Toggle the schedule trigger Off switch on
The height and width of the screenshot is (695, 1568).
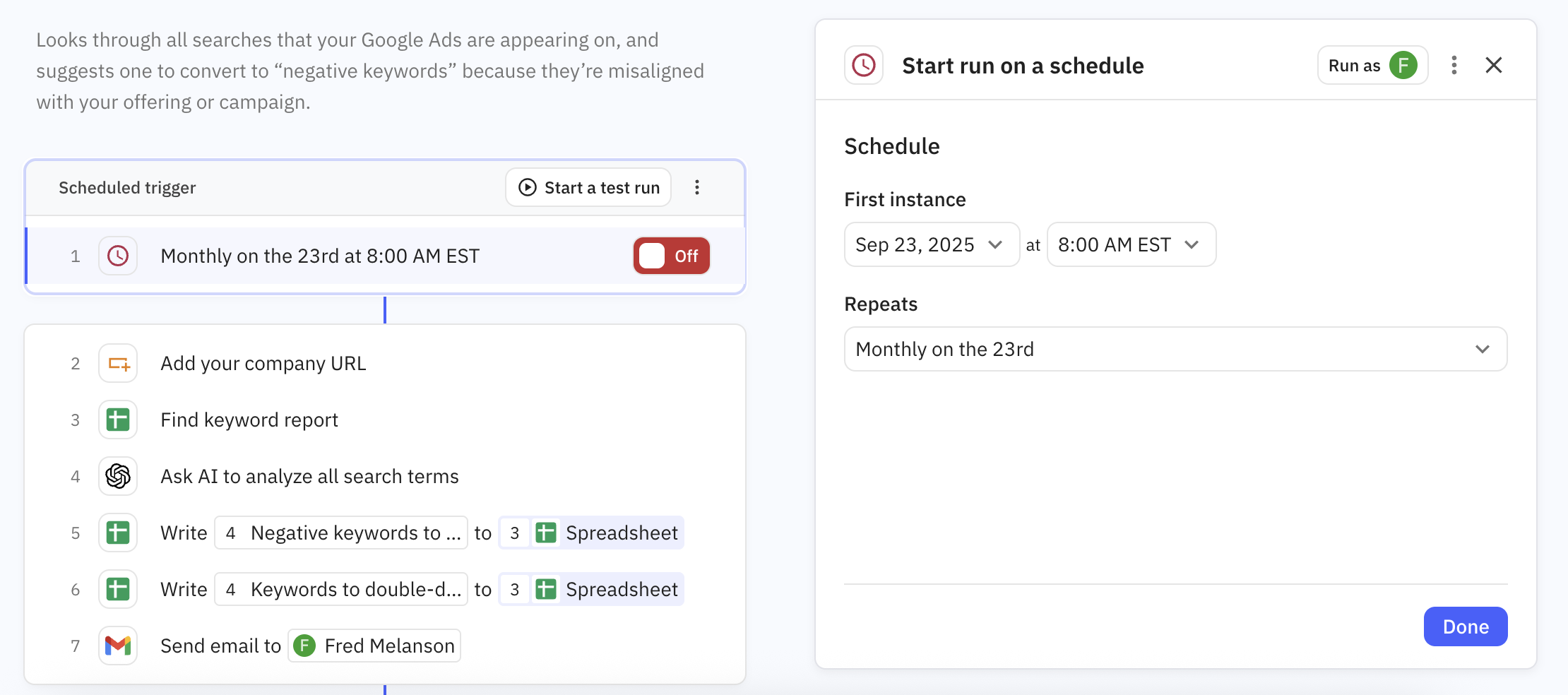[x=671, y=256]
